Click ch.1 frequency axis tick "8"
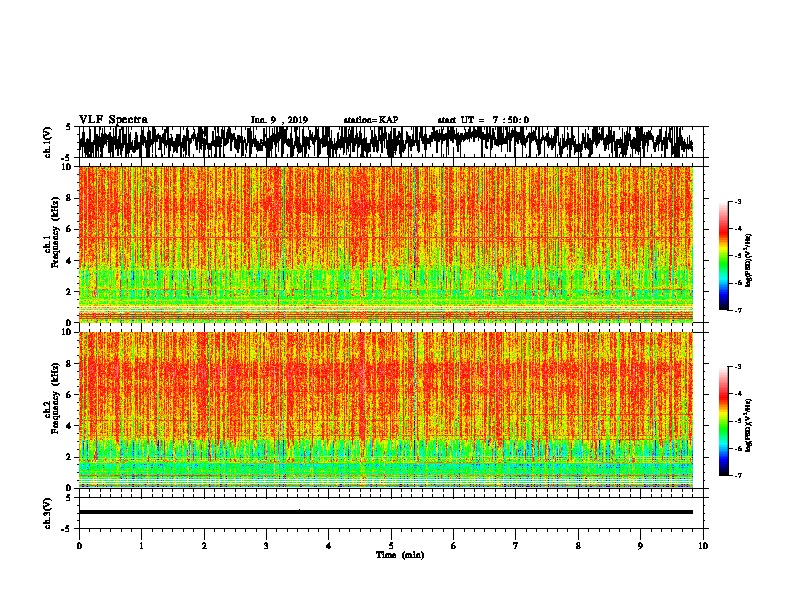Screen dimensions: 792x612 pos(69,198)
